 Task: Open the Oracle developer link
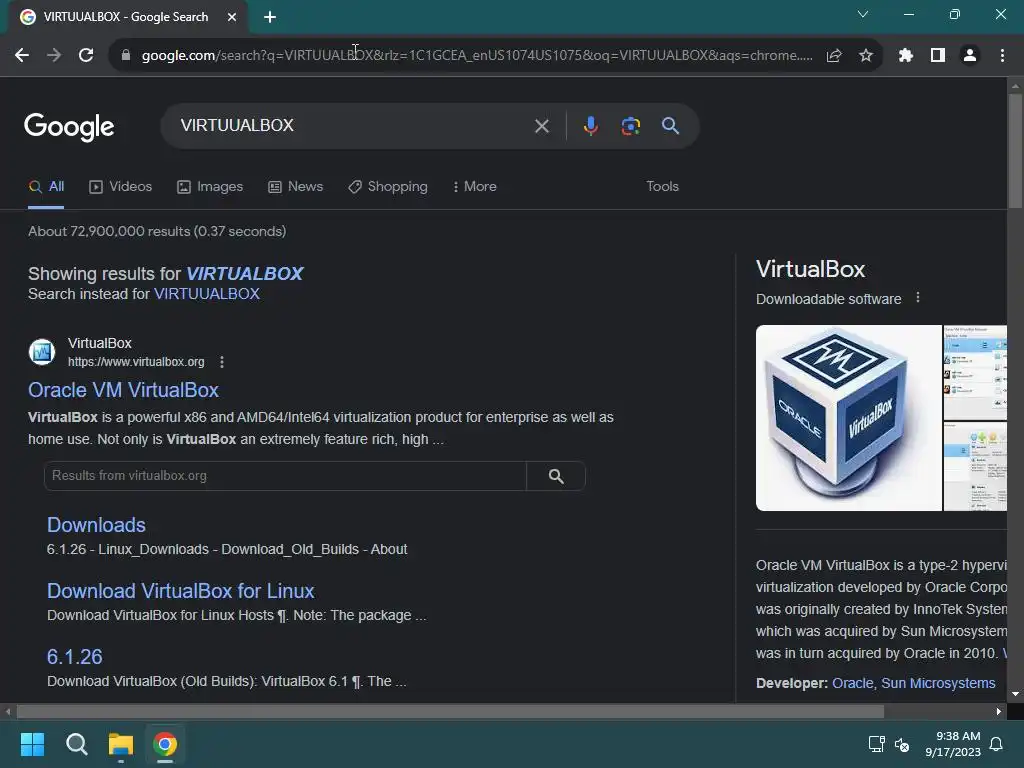tap(852, 683)
